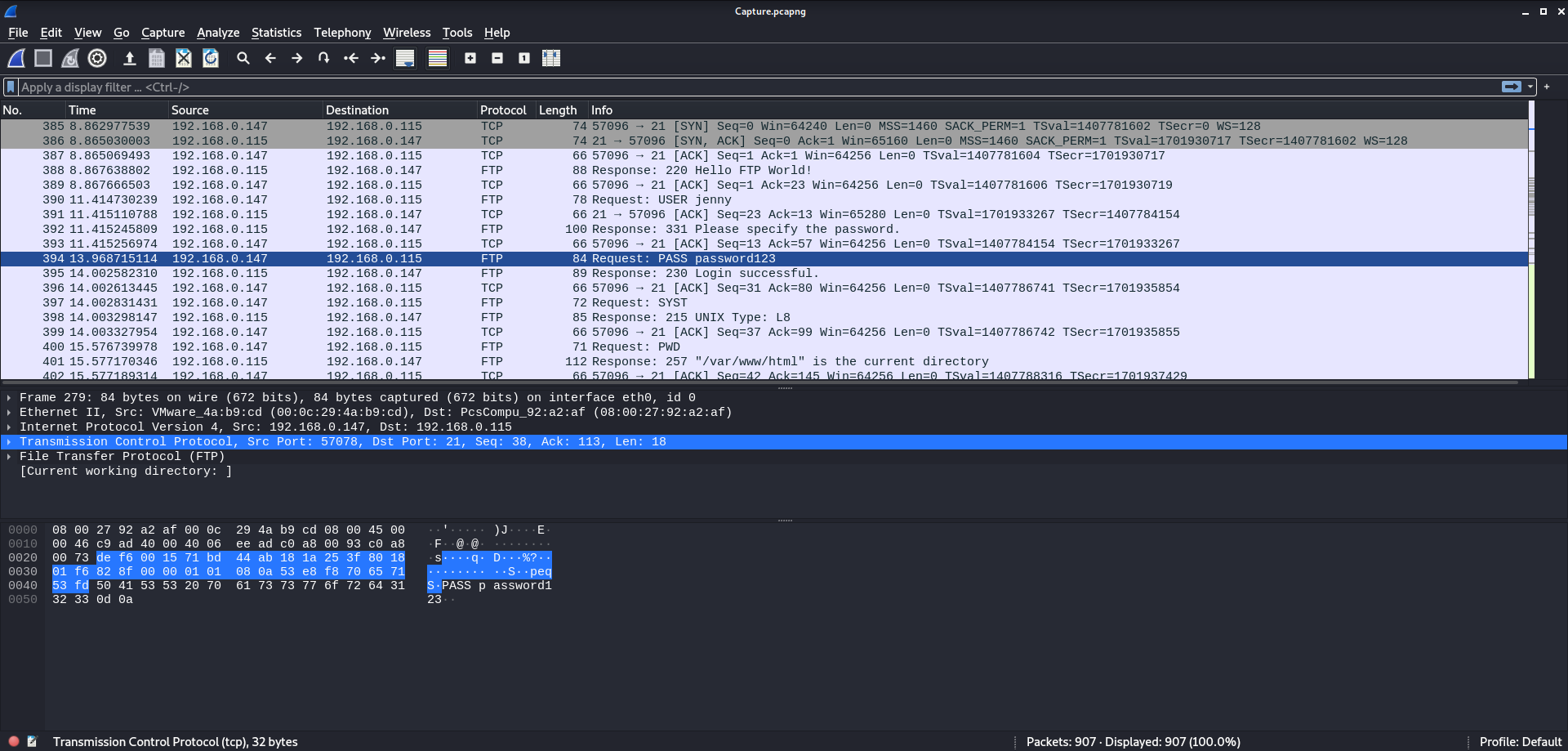Open the File menu
The image size is (1568, 751).
[x=18, y=33]
